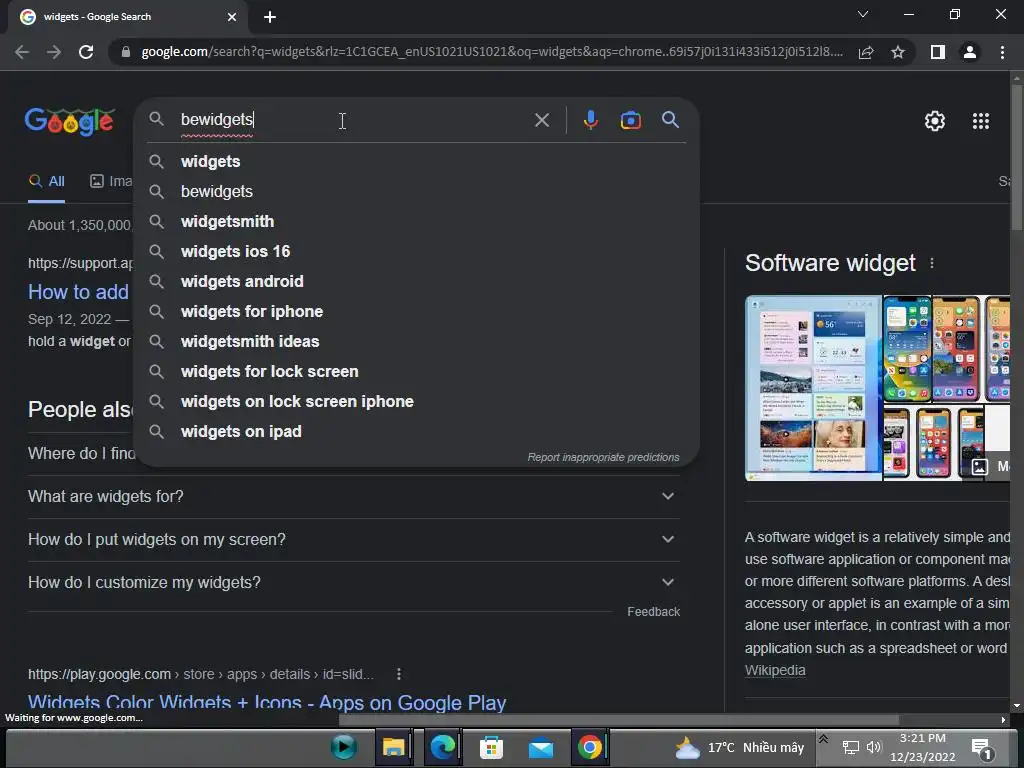Open the Google apps grid
This screenshot has height=768, width=1024.
[980, 121]
